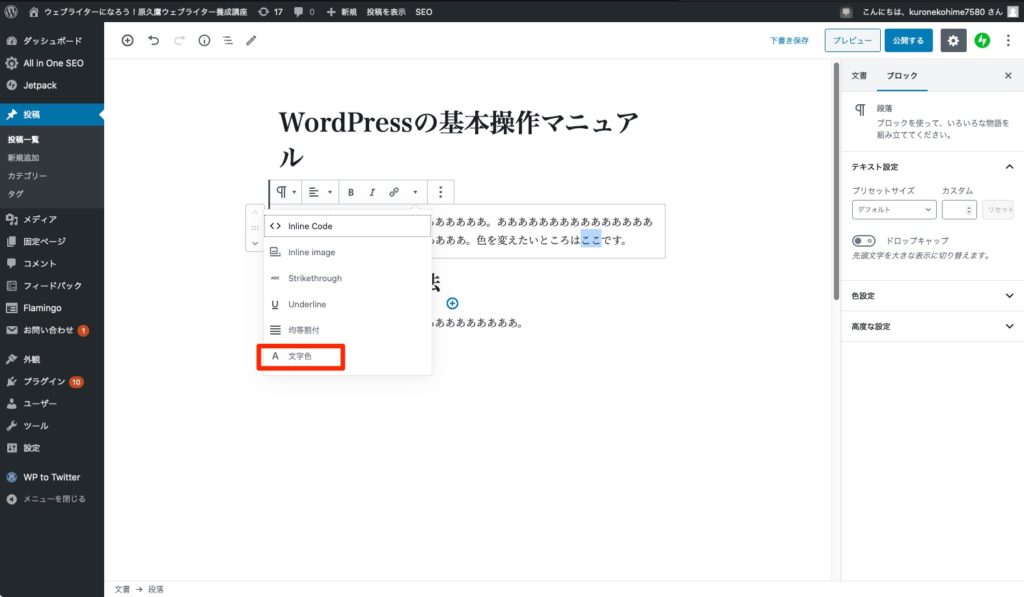The height and width of the screenshot is (597, 1024).
Task: Close the settings sidebar
Action: [1008, 76]
